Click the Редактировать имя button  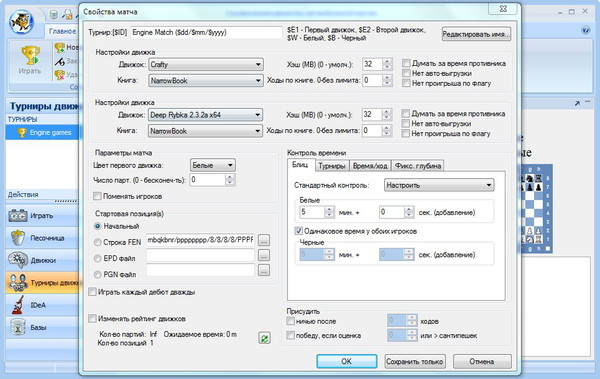point(476,34)
